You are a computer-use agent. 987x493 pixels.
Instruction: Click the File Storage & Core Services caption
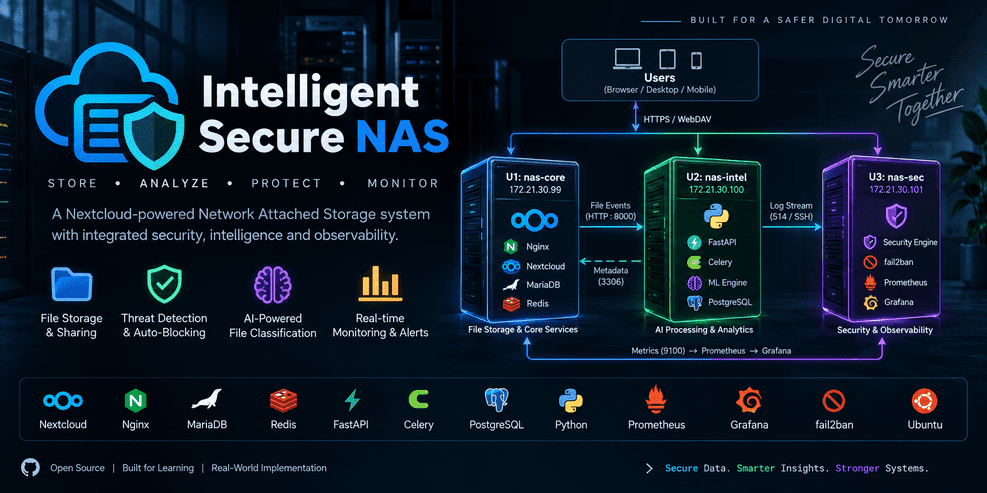(523, 329)
